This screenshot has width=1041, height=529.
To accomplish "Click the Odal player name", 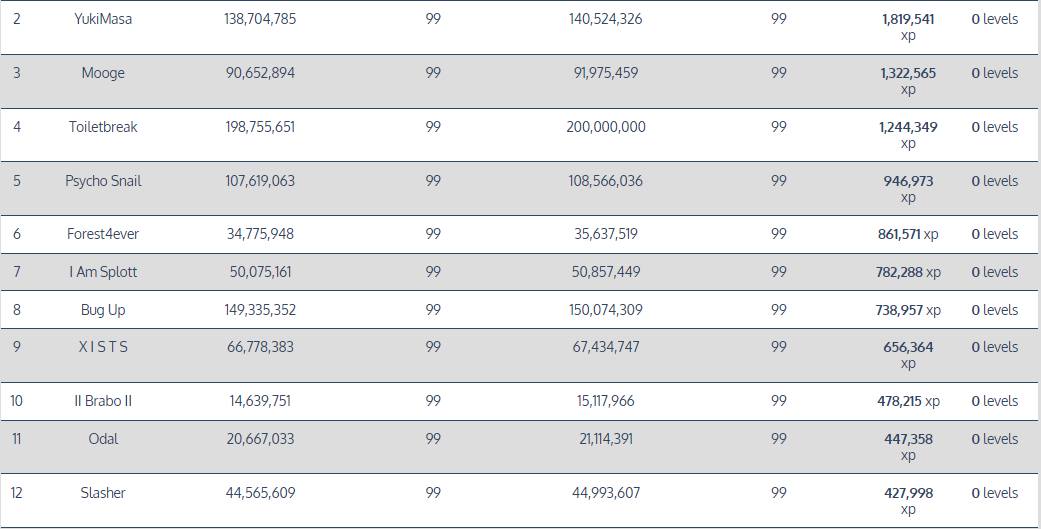I will pyautogui.click(x=103, y=439).
